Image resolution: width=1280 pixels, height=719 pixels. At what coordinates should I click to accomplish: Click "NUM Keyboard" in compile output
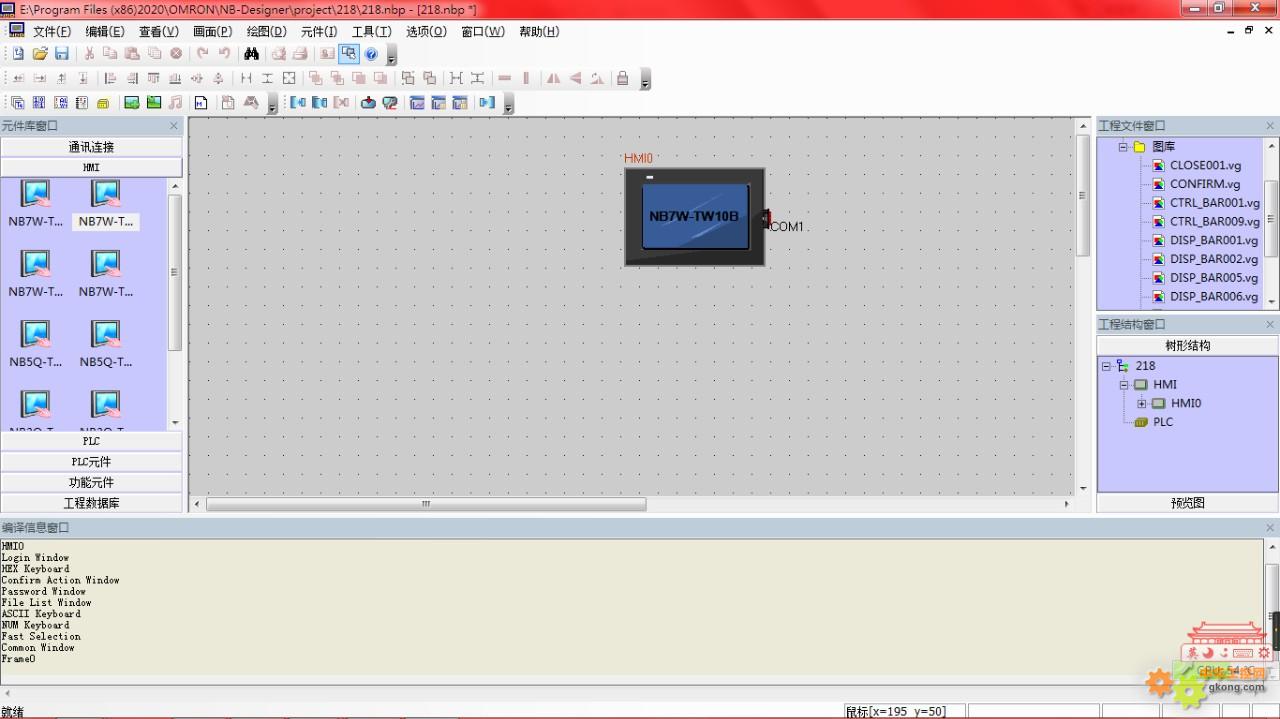coord(36,626)
